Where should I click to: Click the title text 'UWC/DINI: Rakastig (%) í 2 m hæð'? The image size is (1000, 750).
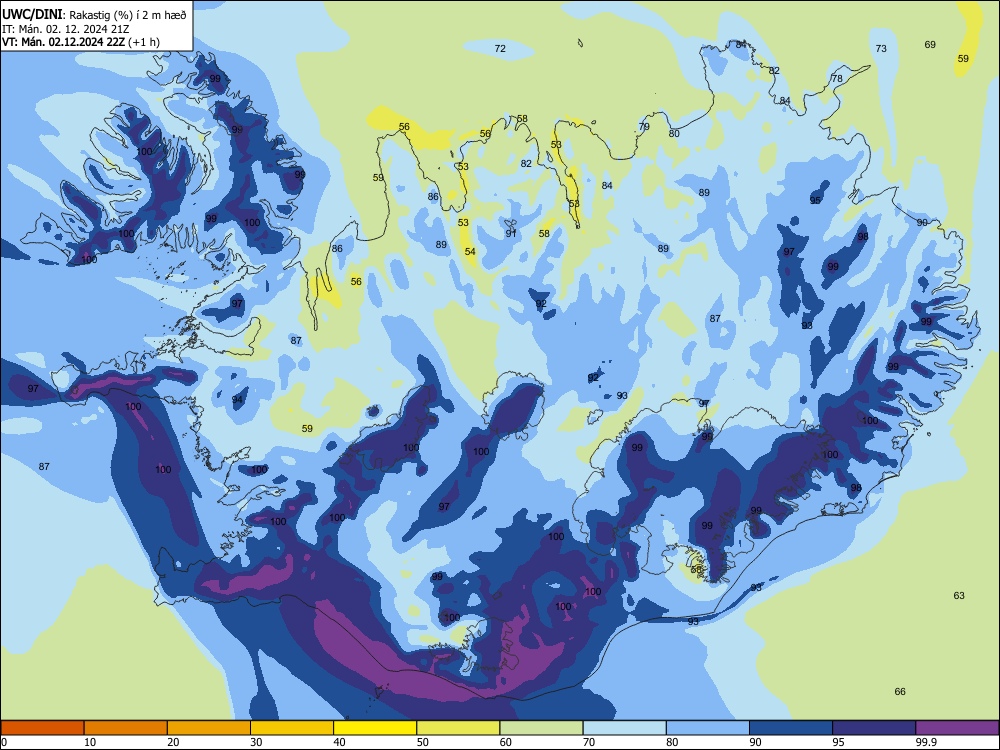(94, 15)
